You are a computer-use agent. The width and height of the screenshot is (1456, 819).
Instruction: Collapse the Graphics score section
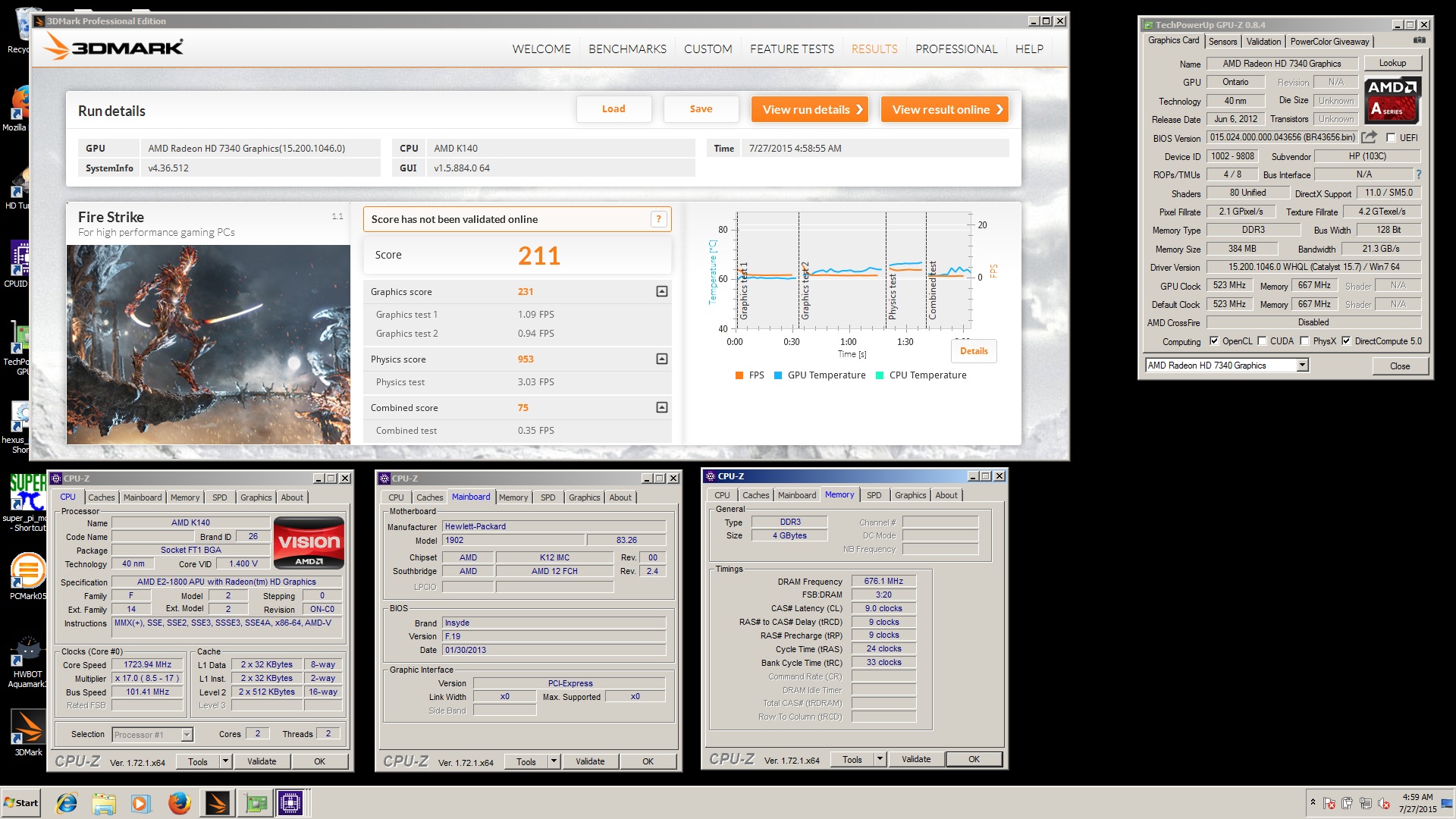(x=662, y=291)
